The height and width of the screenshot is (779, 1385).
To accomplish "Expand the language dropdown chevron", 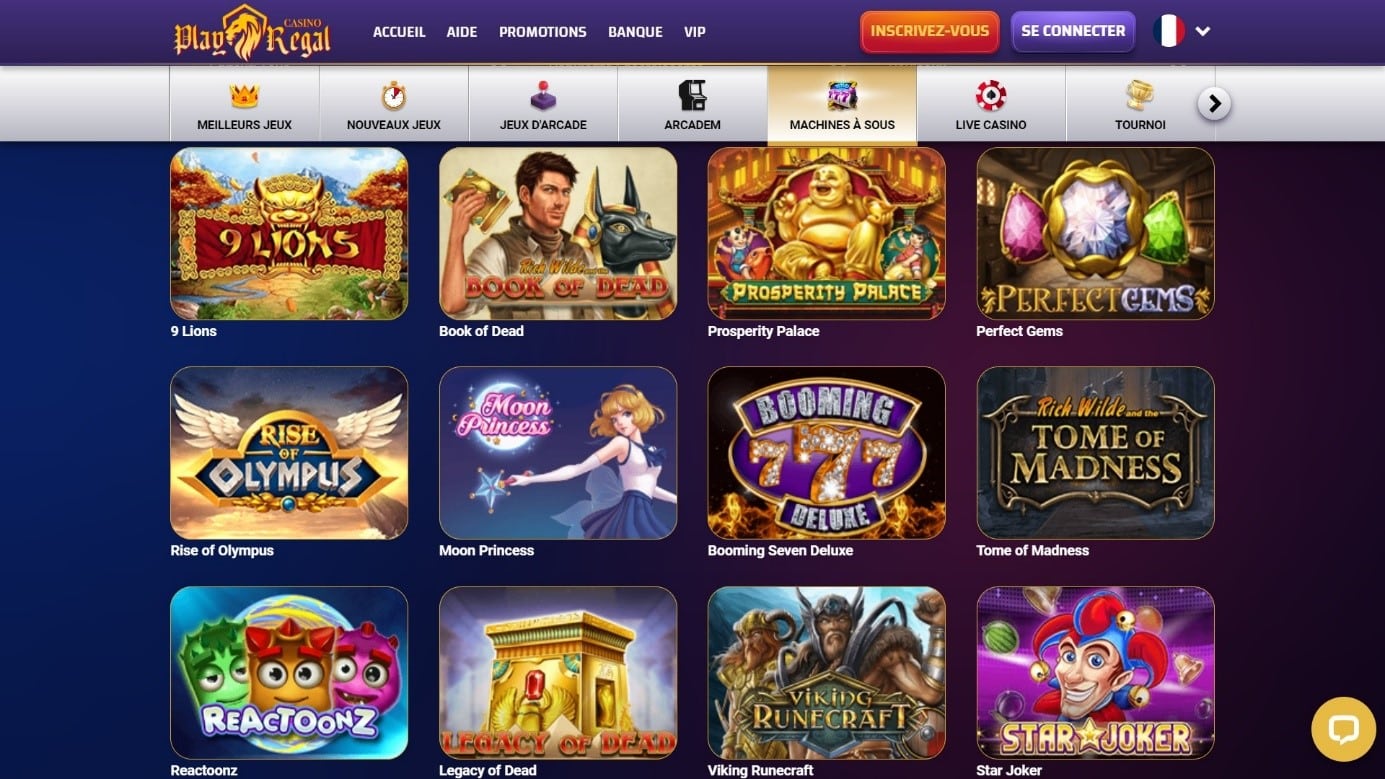I will tap(1203, 31).
